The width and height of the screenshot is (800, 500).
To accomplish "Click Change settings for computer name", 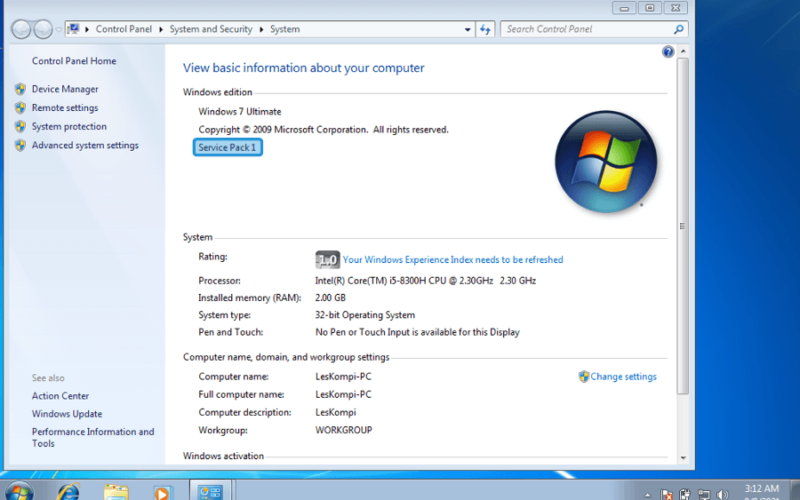I will 623,377.
